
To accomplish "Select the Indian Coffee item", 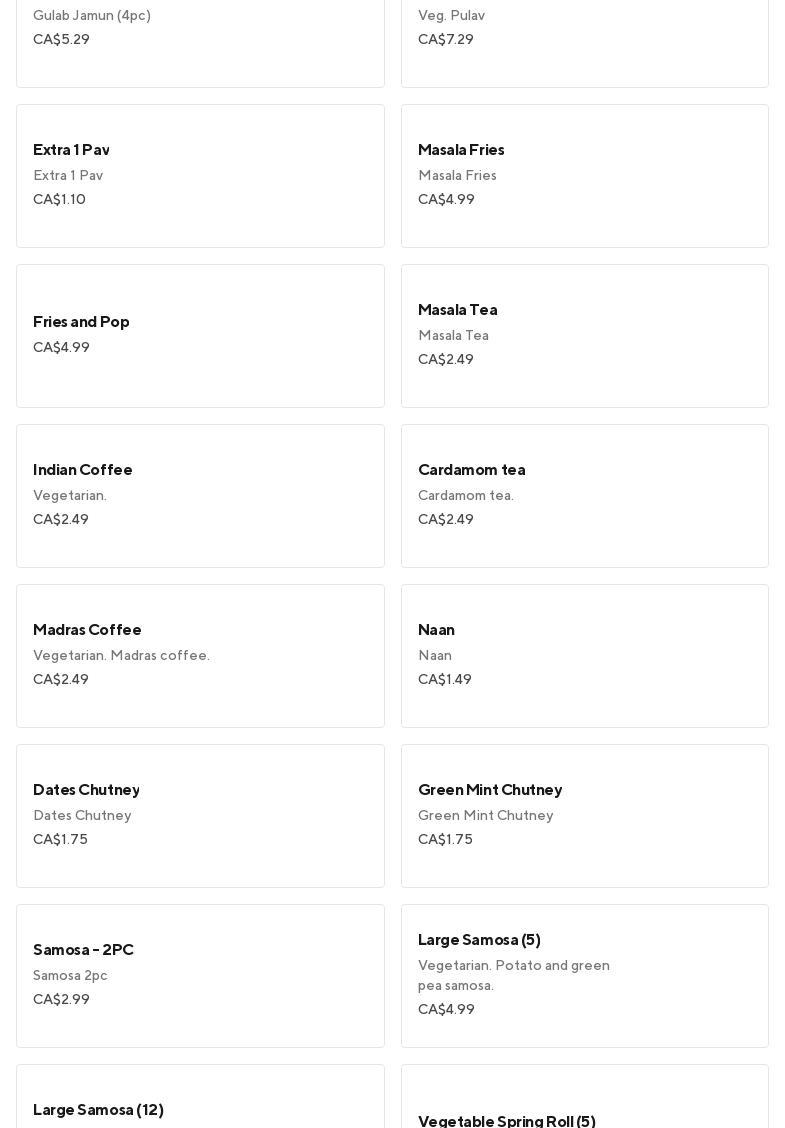I will tap(200, 496).
